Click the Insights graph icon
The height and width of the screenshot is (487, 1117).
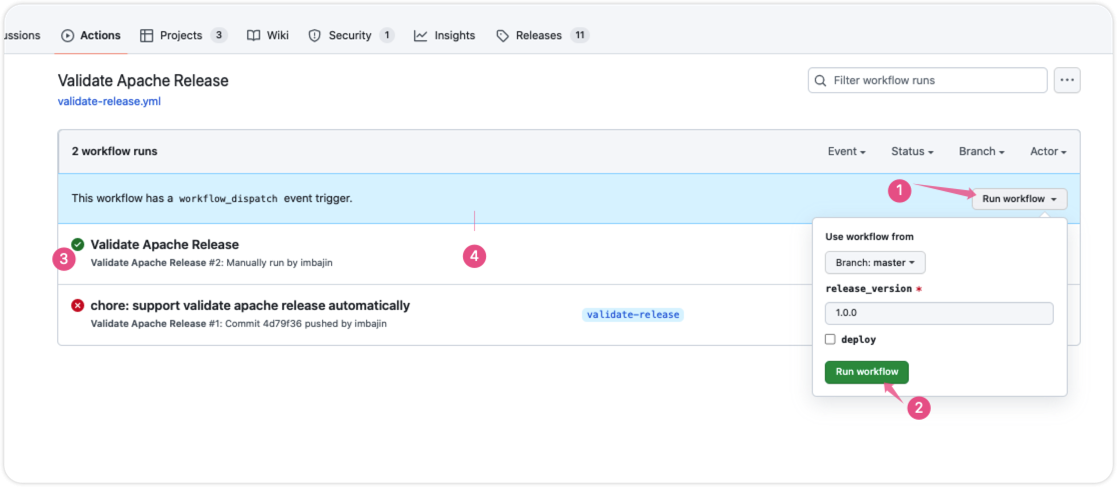pos(421,36)
